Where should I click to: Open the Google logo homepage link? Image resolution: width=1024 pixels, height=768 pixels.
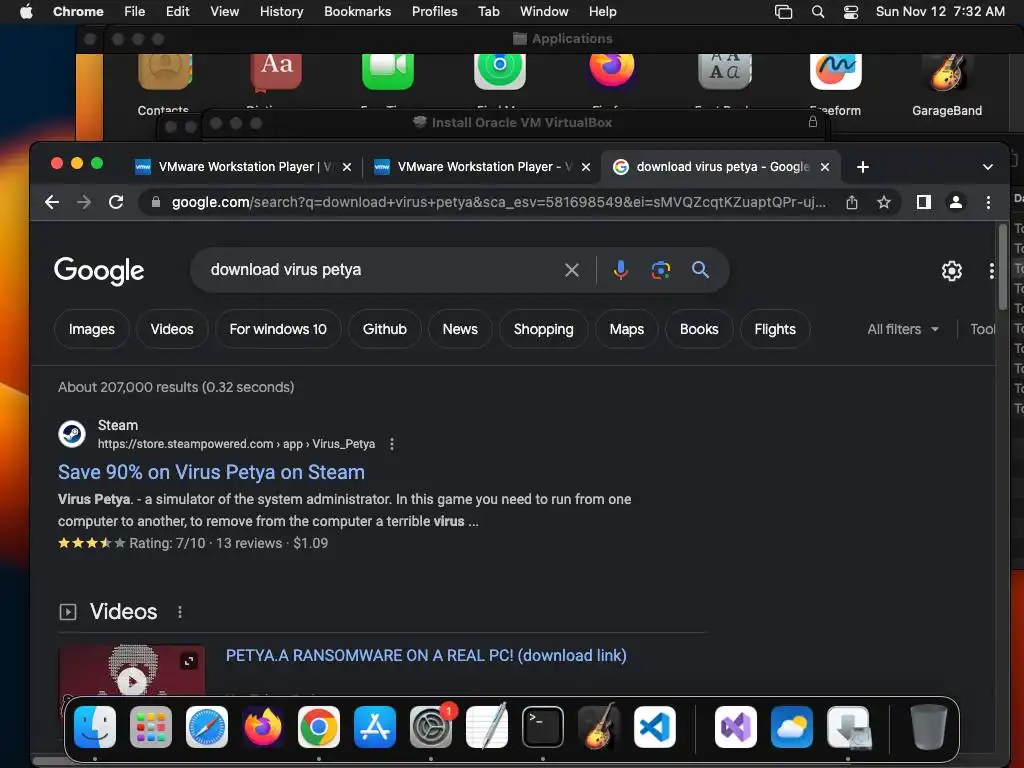click(x=99, y=270)
